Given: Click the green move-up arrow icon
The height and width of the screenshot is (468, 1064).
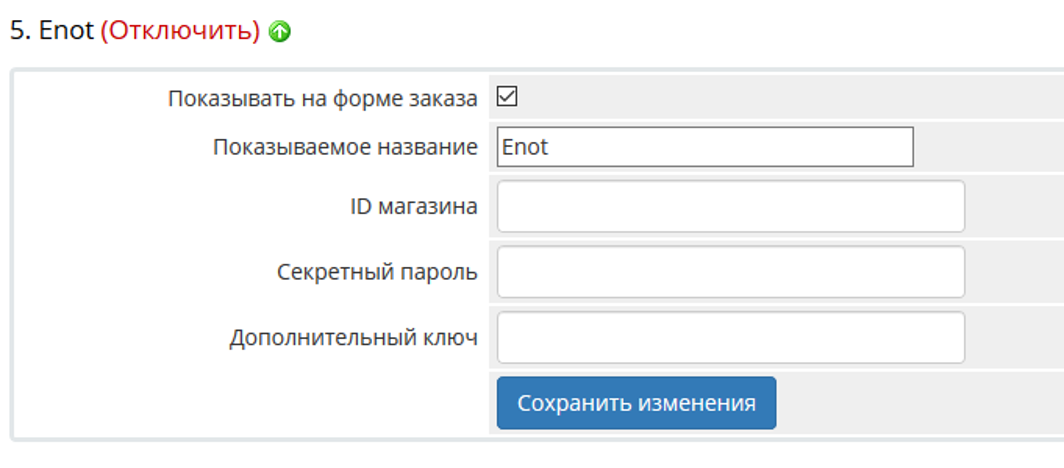Looking at the screenshot, I should click(x=281, y=32).
